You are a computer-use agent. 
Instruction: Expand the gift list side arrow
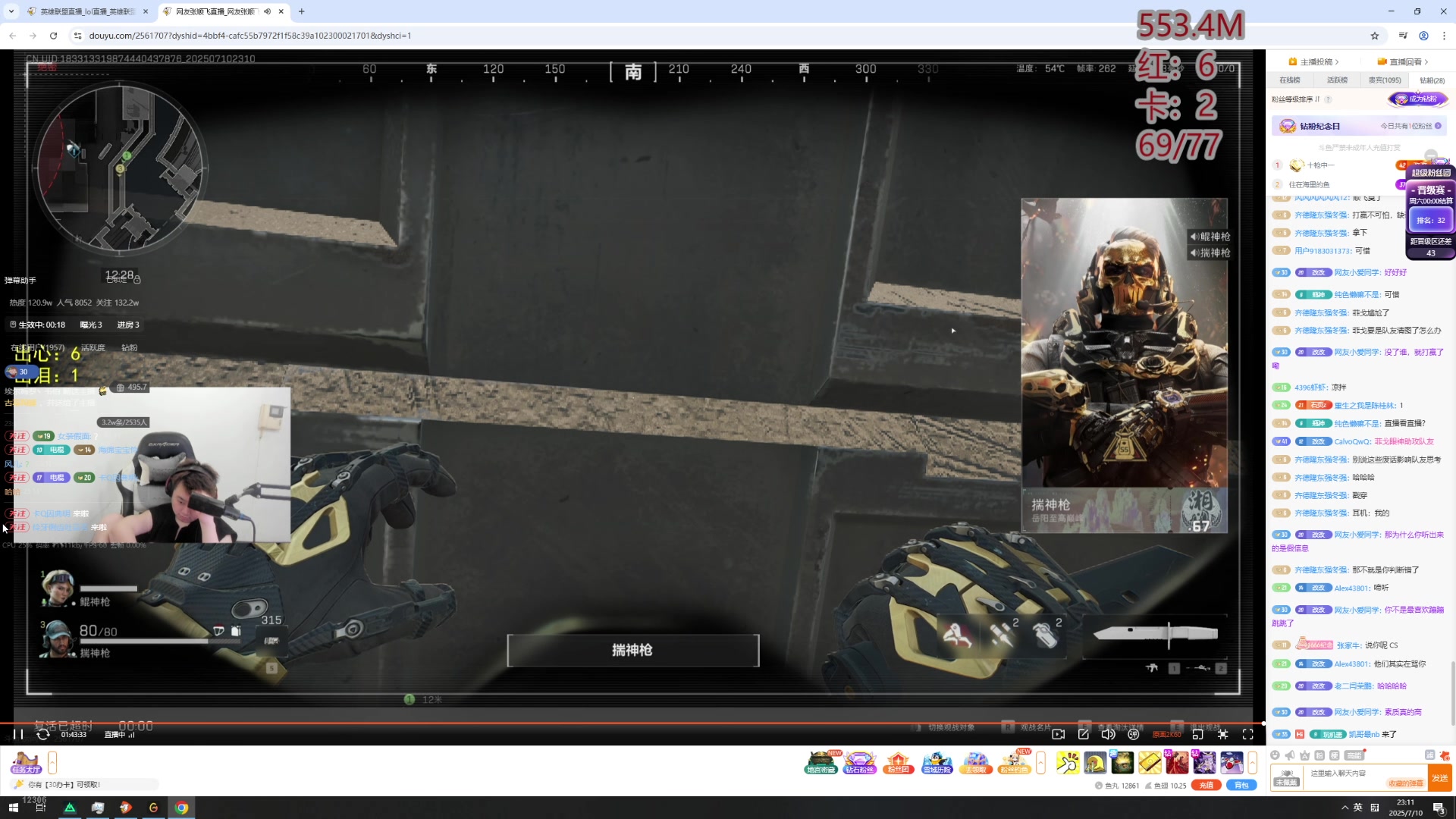click(x=1252, y=762)
